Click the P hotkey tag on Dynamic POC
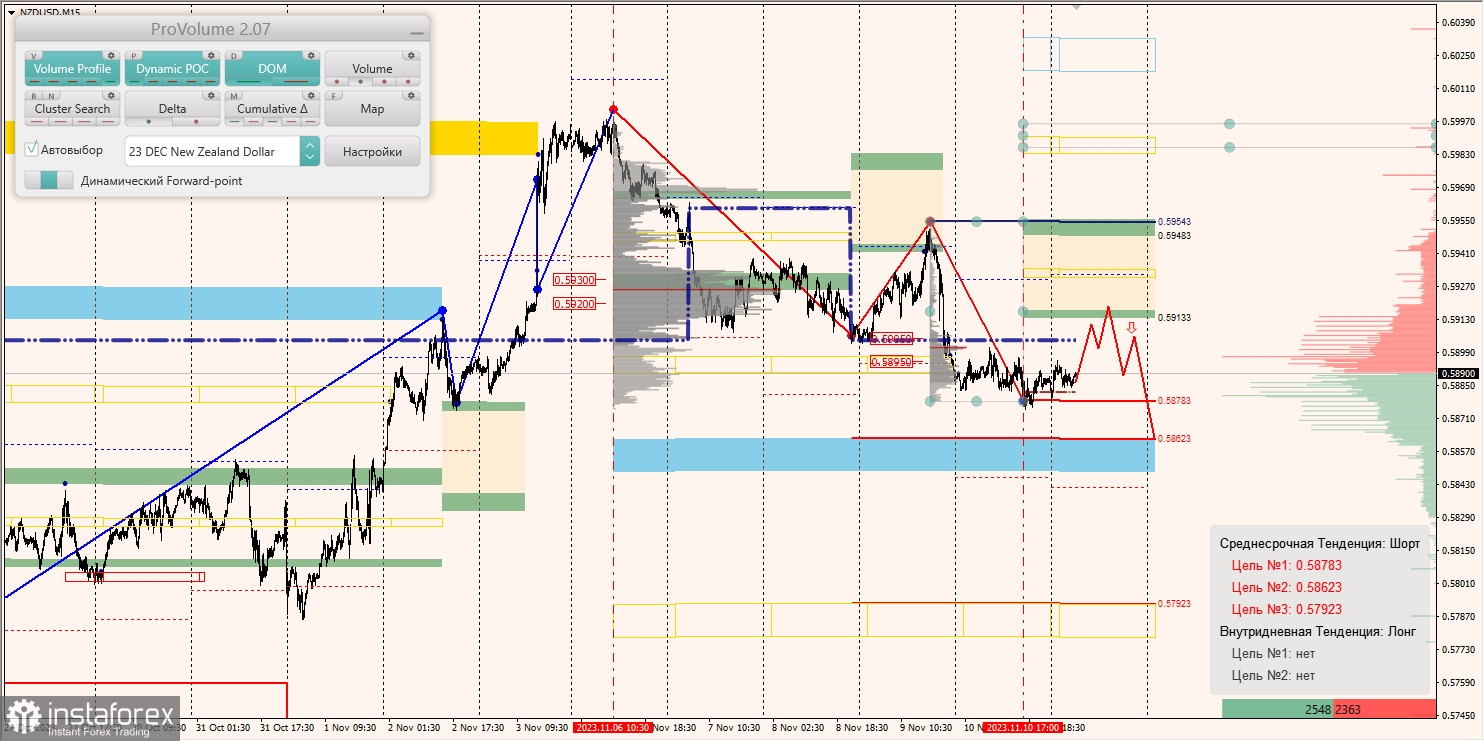The width and height of the screenshot is (1484, 741). [x=134, y=56]
